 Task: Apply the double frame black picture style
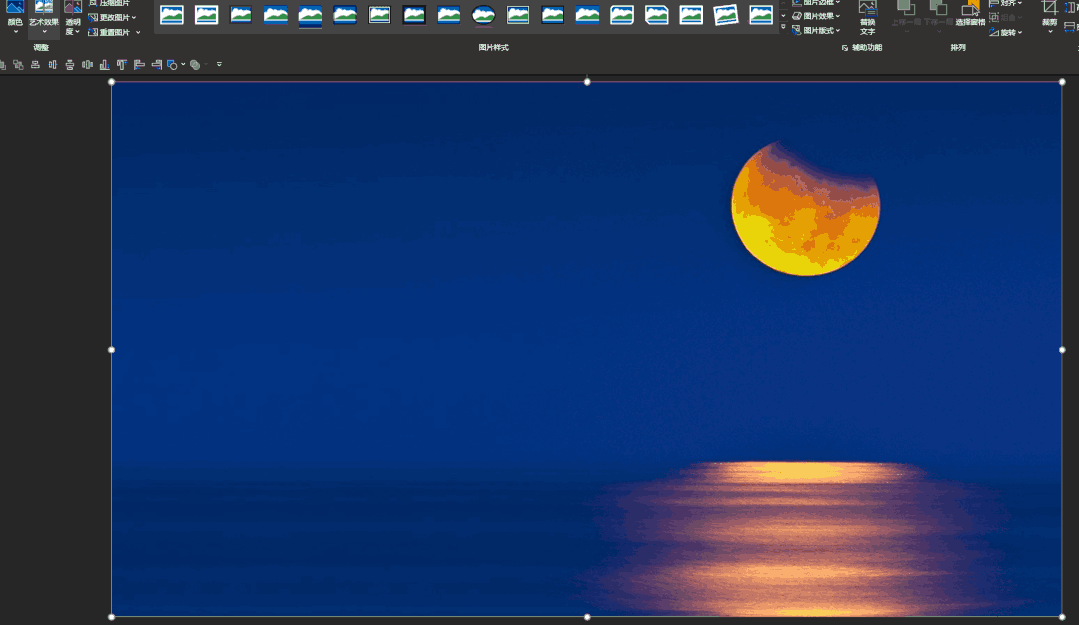[379, 14]
